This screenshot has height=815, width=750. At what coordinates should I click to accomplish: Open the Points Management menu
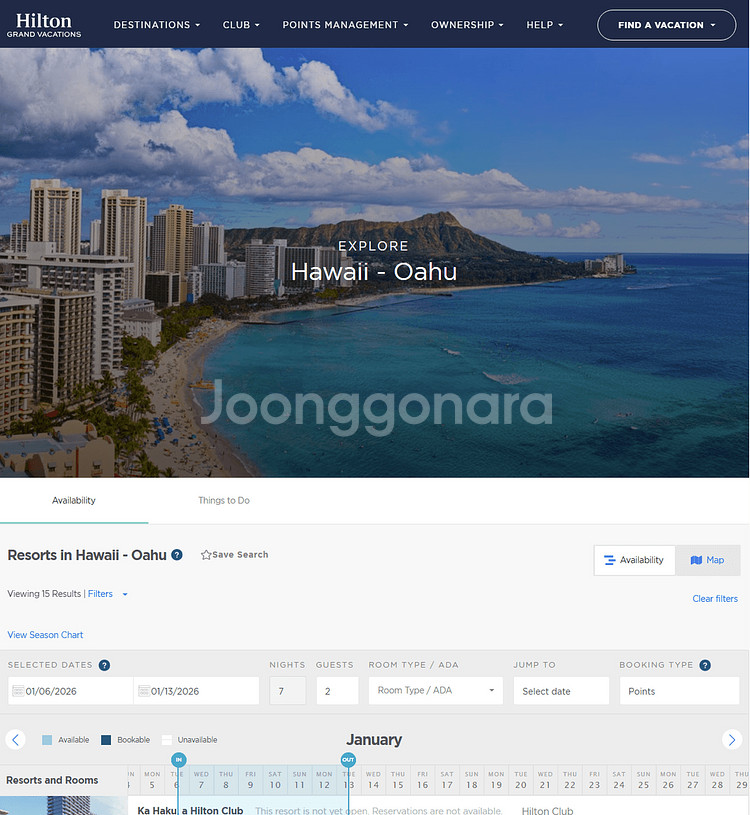(345, 25)
